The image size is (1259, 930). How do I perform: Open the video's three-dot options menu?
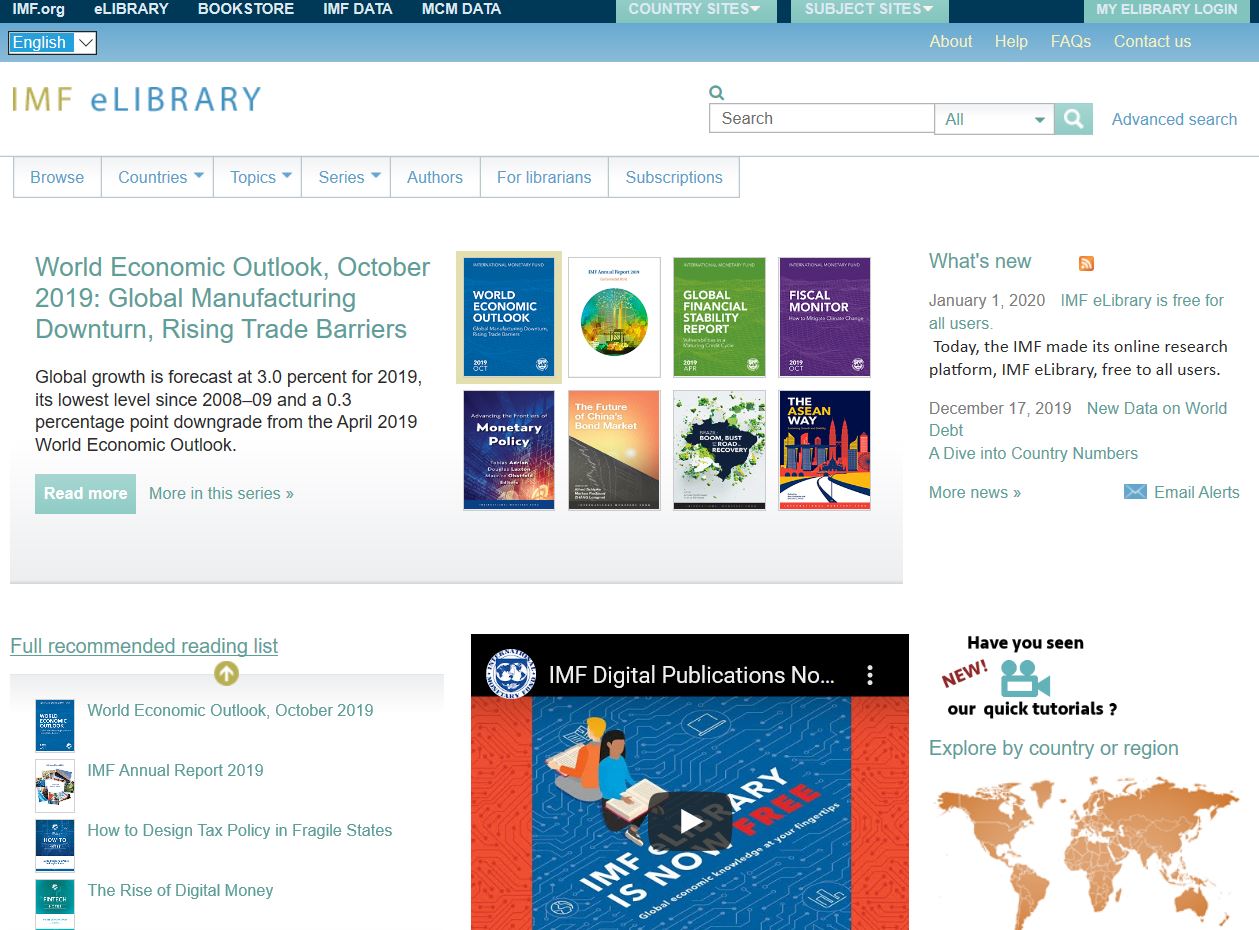click(870, 675)
